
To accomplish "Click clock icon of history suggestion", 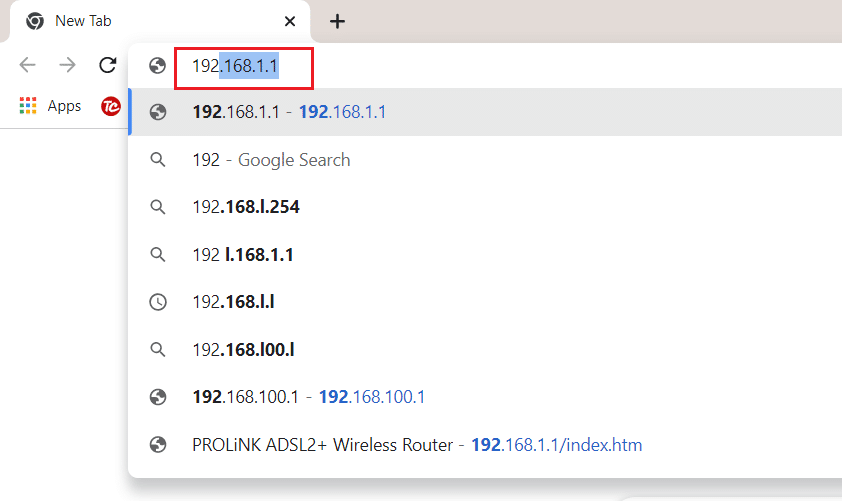I will click(157, 302).
